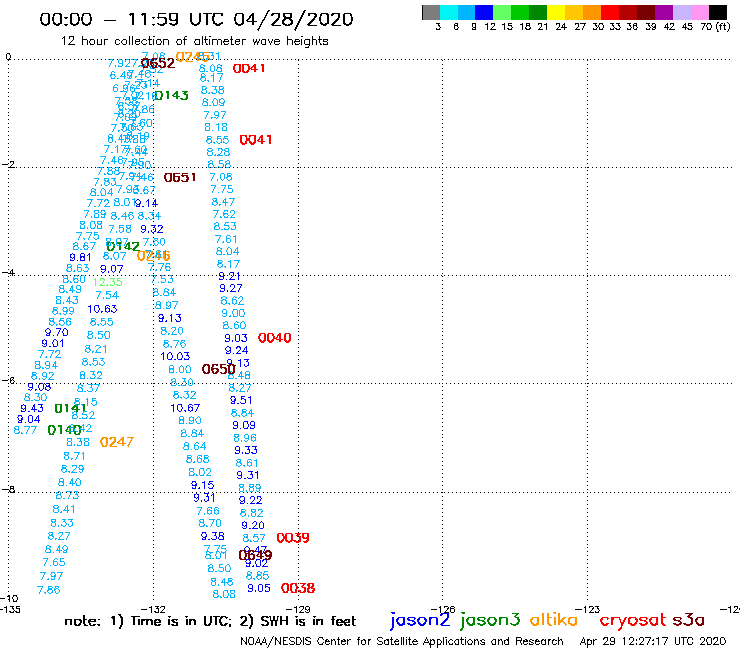Click the pink 70 ft legend swatch
The height and width of the screenshot is (650, 740).
coord(700,12)
